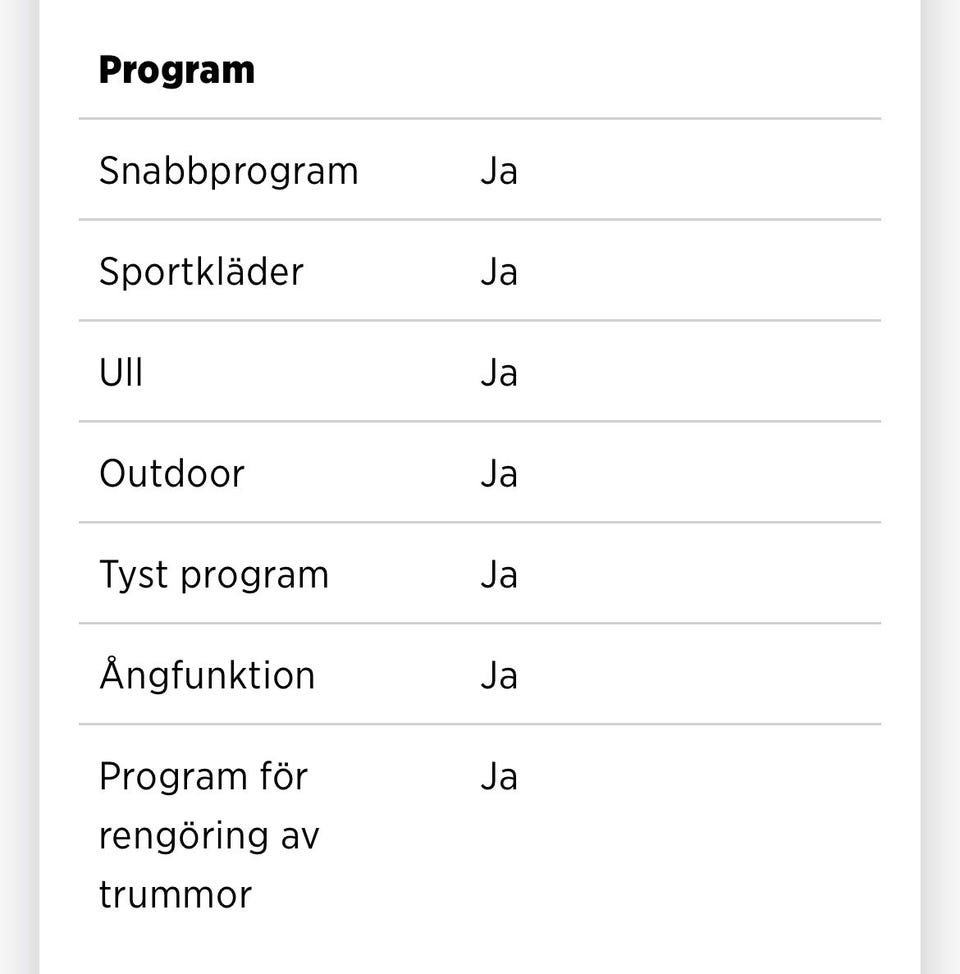This screenshot has width=960, height=974.
Task: Click the bold Program section heading
Action: [x=176, y=70]
